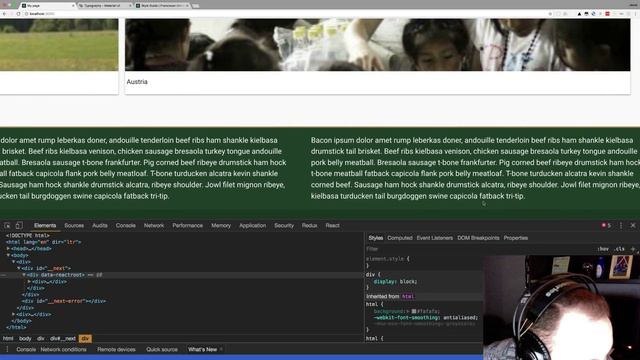The image size is (640, 360).
Task: Click the div#__next breadcrumb item
Action: point(63,338)
